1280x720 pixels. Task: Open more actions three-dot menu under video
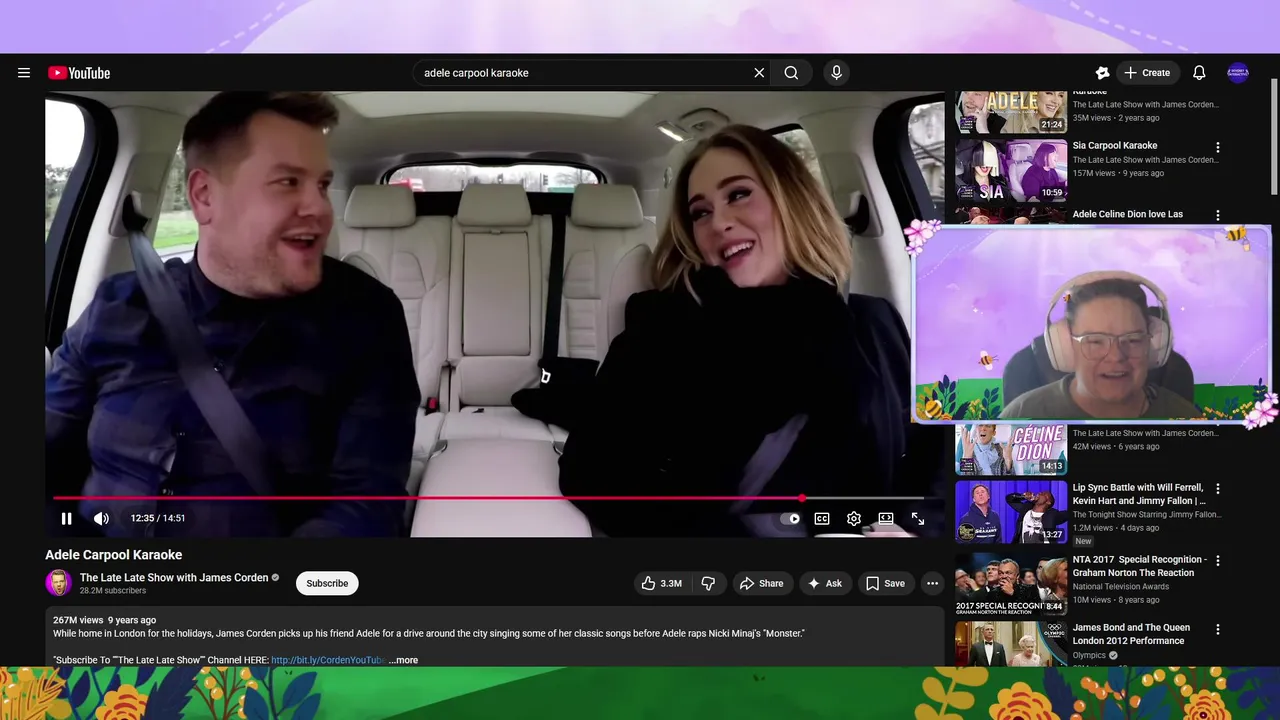(x=932, y=583)
